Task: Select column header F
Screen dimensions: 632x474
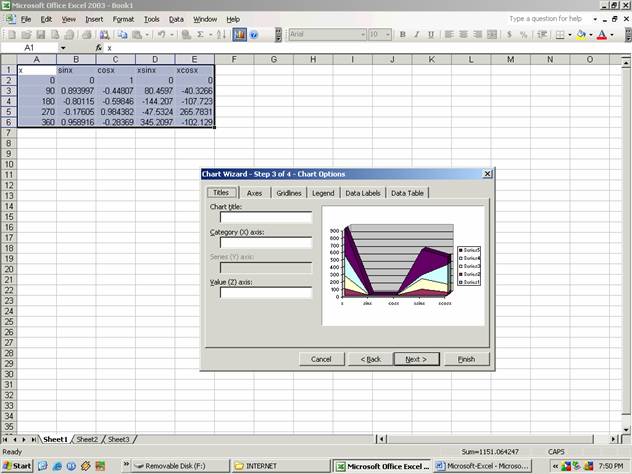Action: [x=234, y=60]
